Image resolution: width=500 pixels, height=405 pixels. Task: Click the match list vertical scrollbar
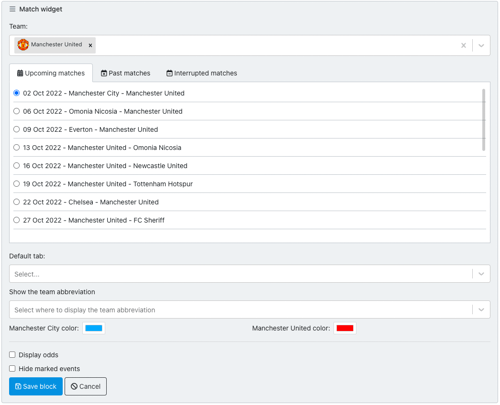pyautogui.click(x=483, y=120)
